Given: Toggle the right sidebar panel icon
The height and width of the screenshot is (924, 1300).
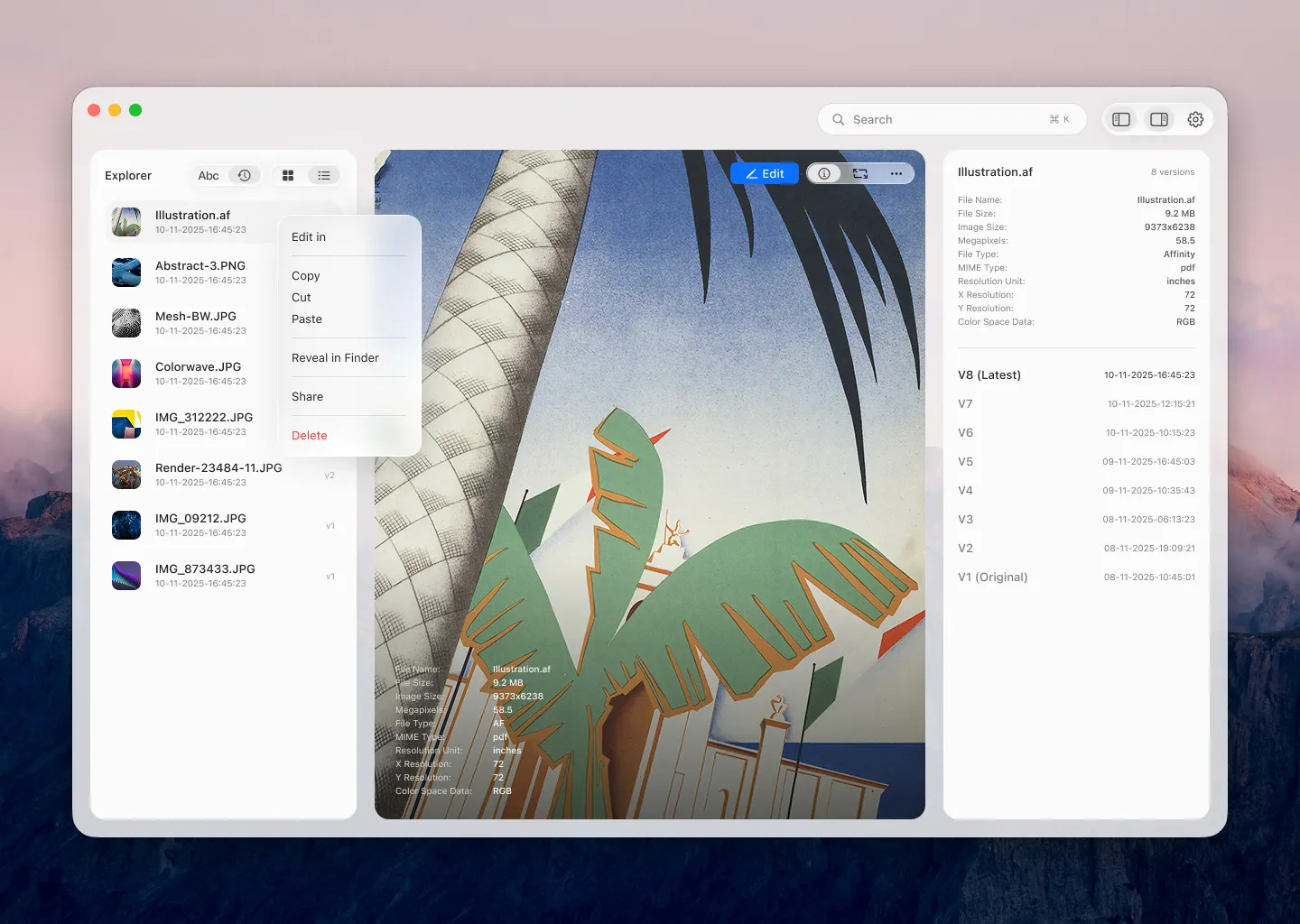Looking at the screenshot, I should point(1159,119).
